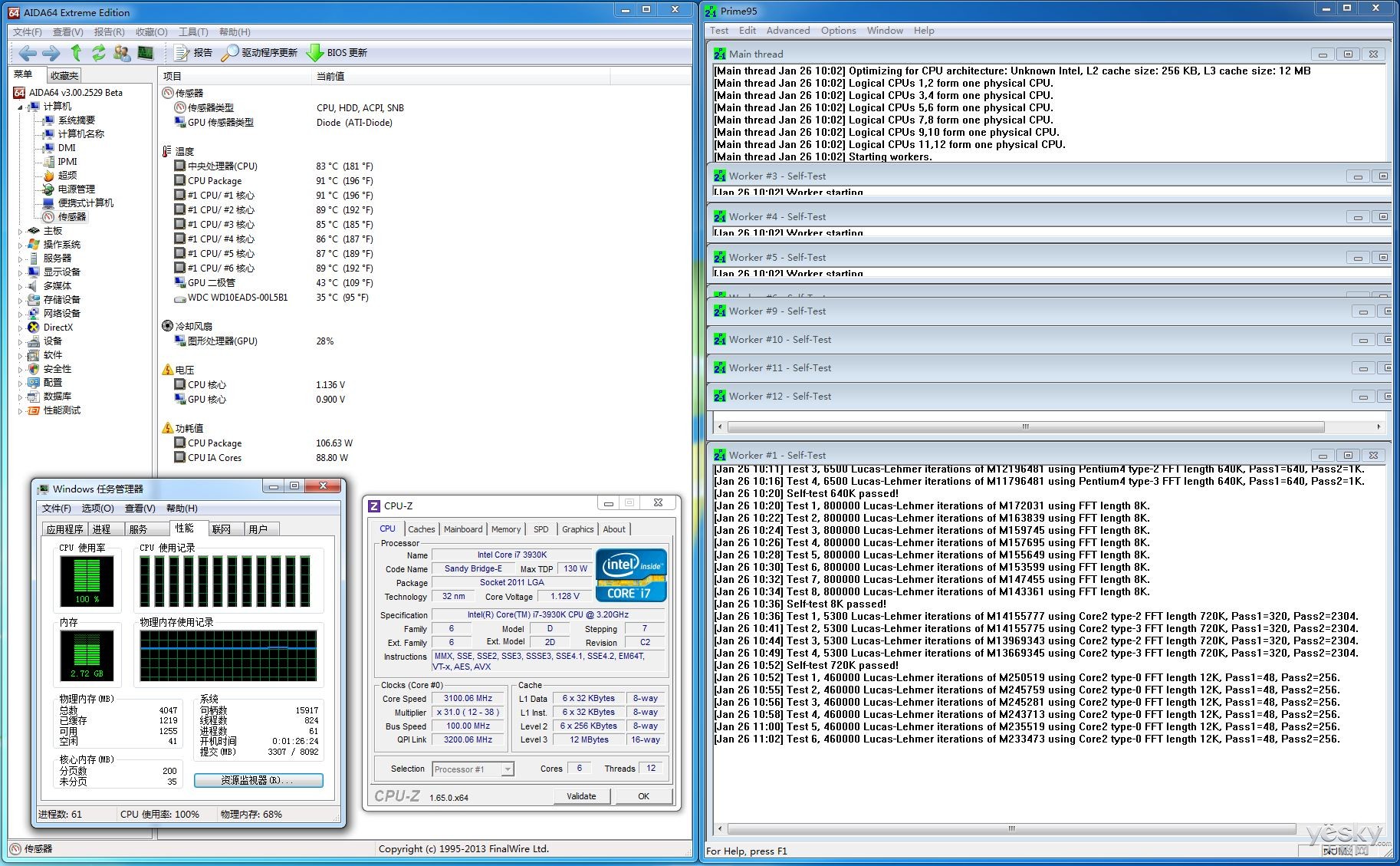The image size is (1400, 866).
Task: Click the green Refresh arrows icon
Action: [99, 53]
